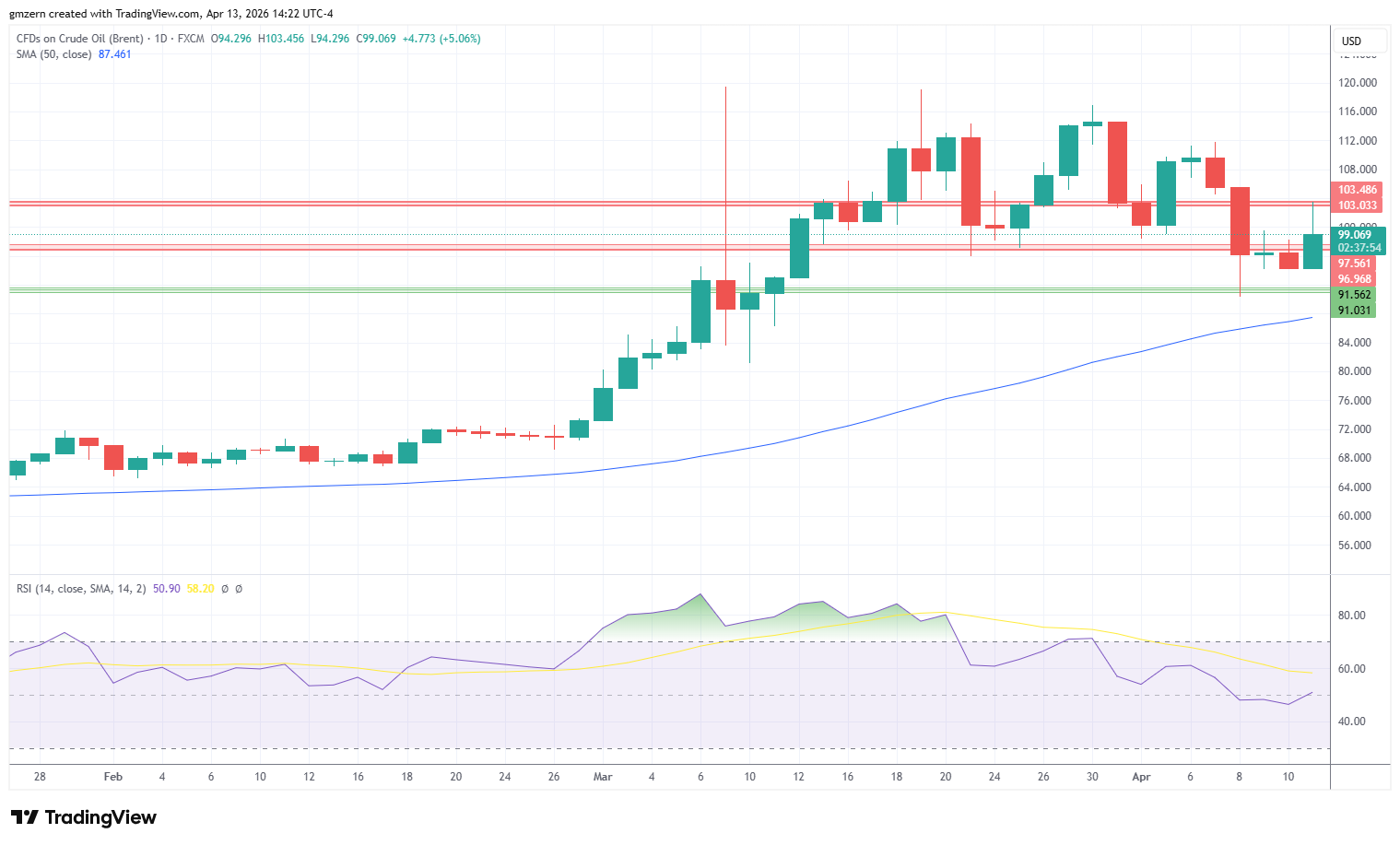Click the FXCM exchange label
The width and height of the screenshot is (1400, 845).
[x=191, y=39]
